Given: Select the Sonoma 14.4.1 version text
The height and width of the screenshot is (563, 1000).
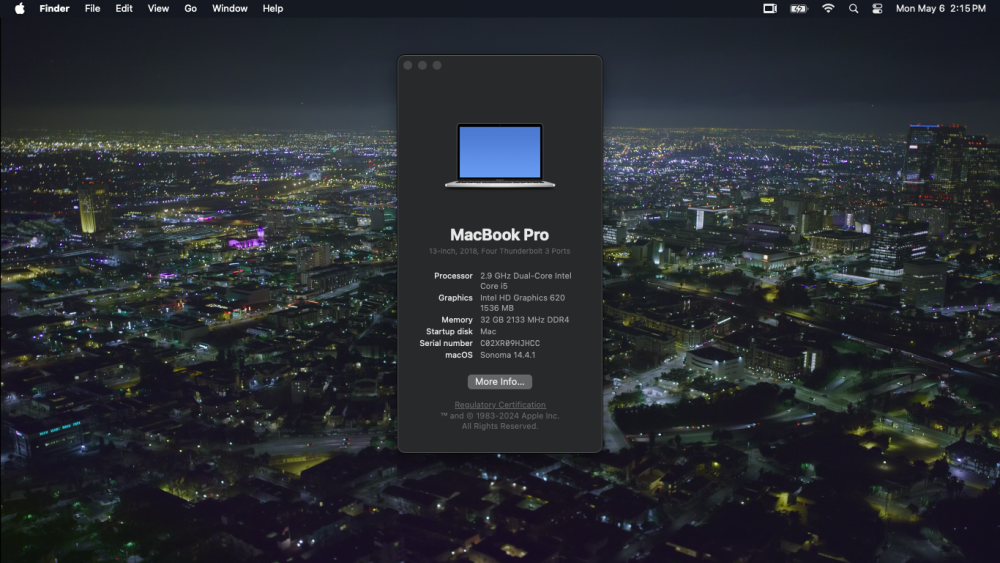Looking at the screenshot, I should (508, 355).
